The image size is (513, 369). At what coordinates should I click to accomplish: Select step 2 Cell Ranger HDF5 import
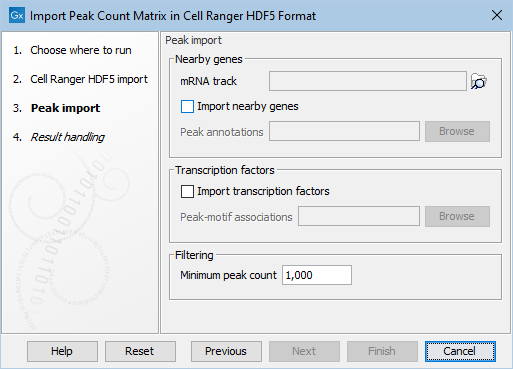pyautogui.click(x=80, y=79)
